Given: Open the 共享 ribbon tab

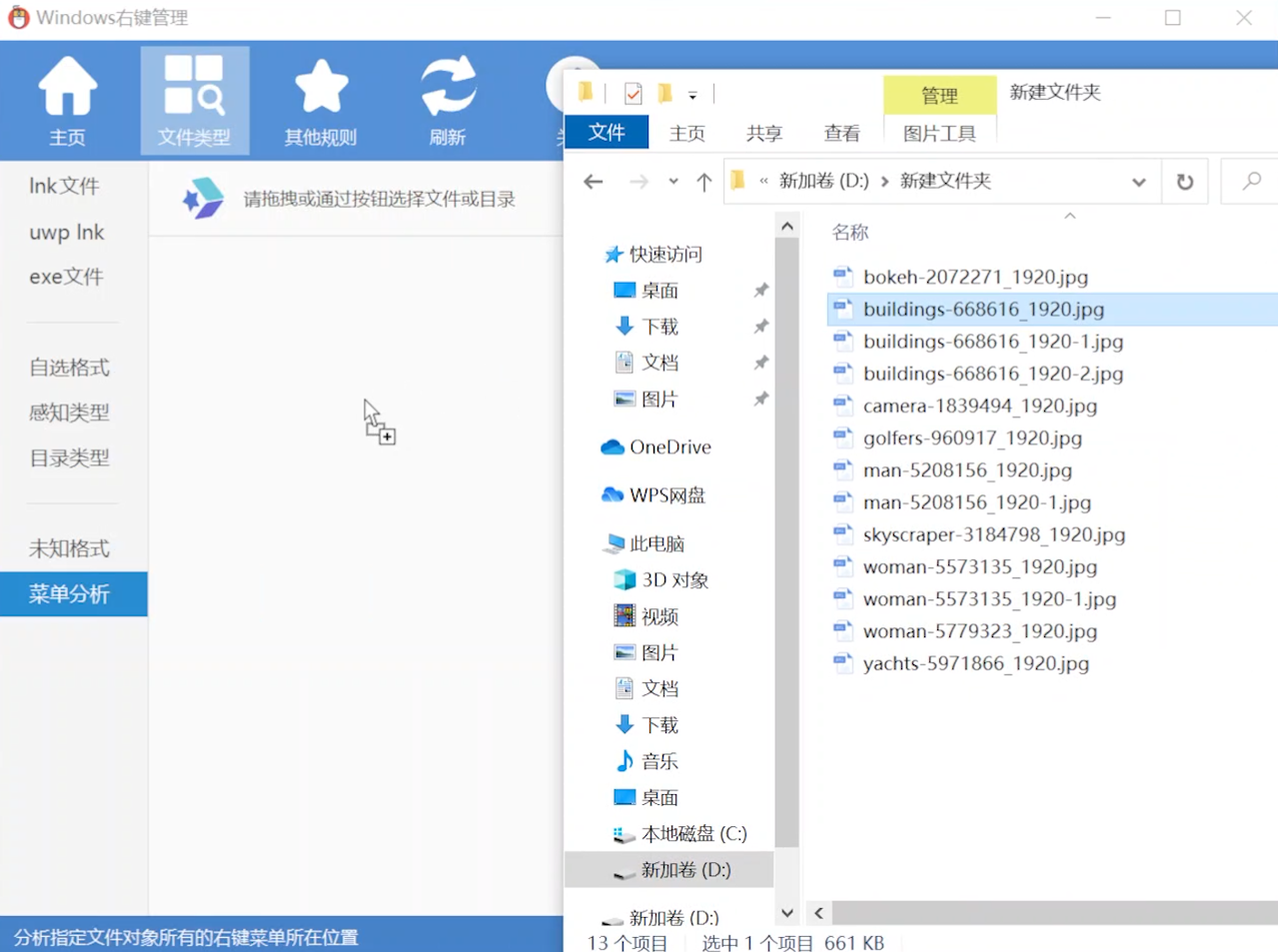Looking at the screenshot, I should pyautogui.click(x=764, y=133).
